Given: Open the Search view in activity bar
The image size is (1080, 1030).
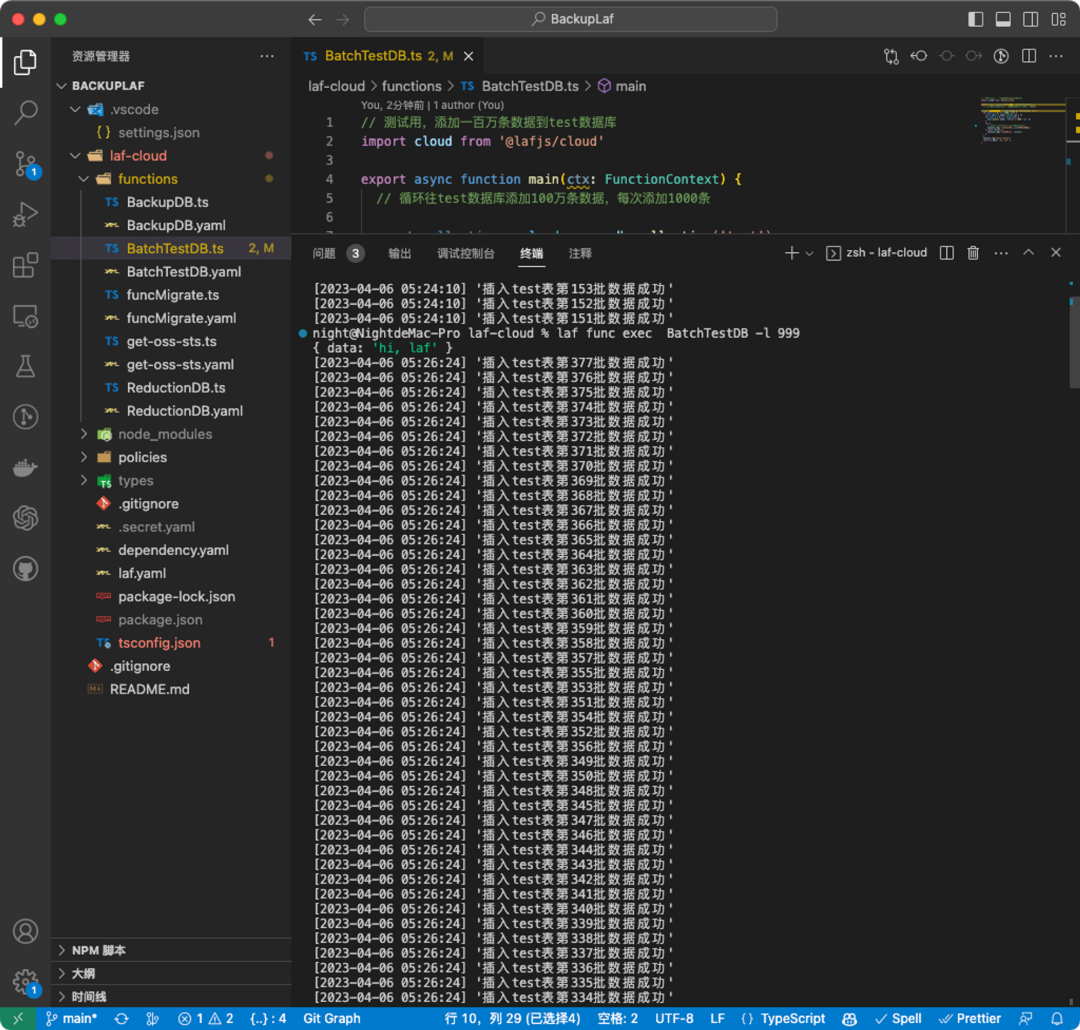Looking at the screenshot, I should (25, 112).
